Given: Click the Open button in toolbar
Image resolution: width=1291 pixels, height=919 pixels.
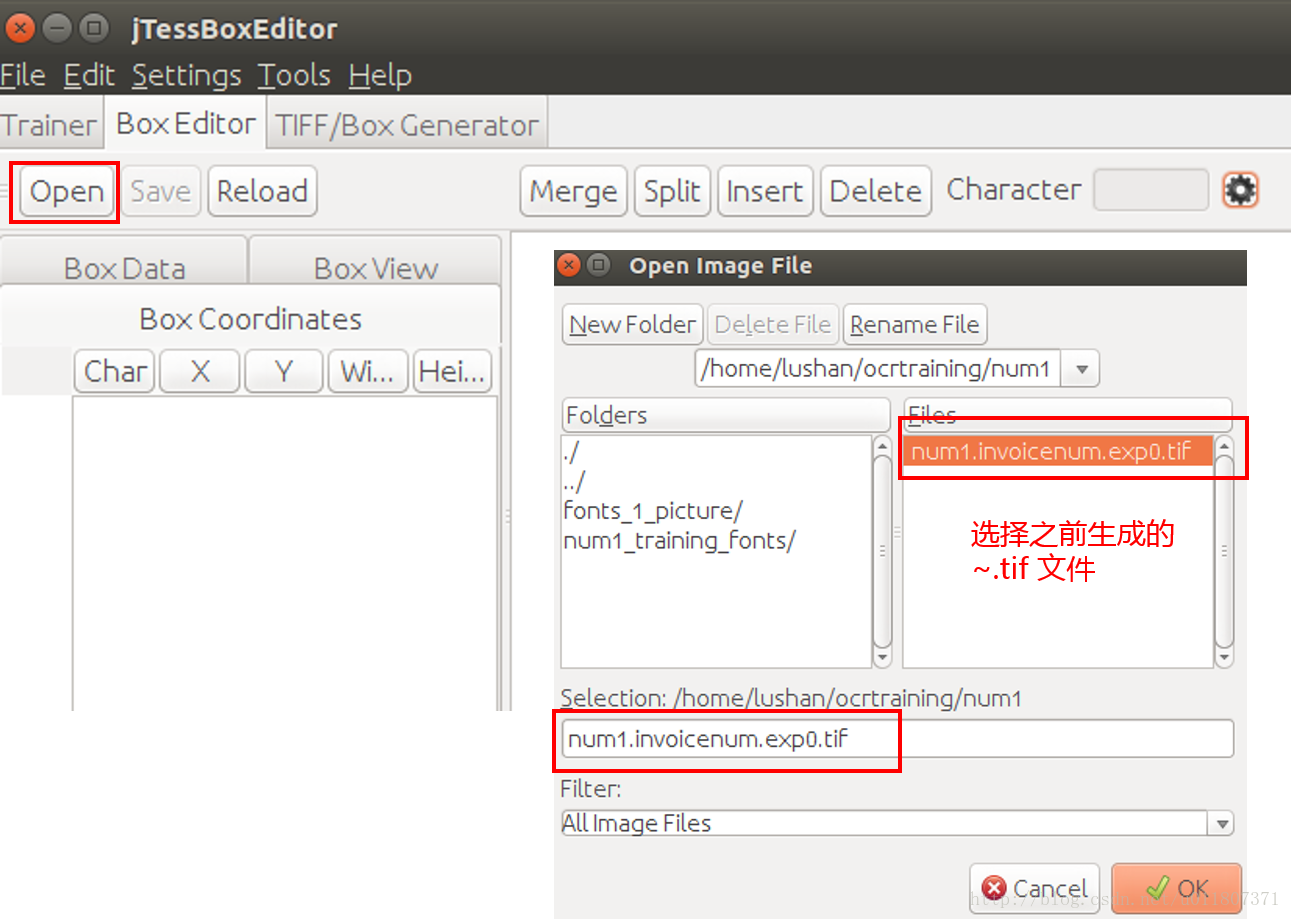Looking at the screenshot, I should pos(67,191).
